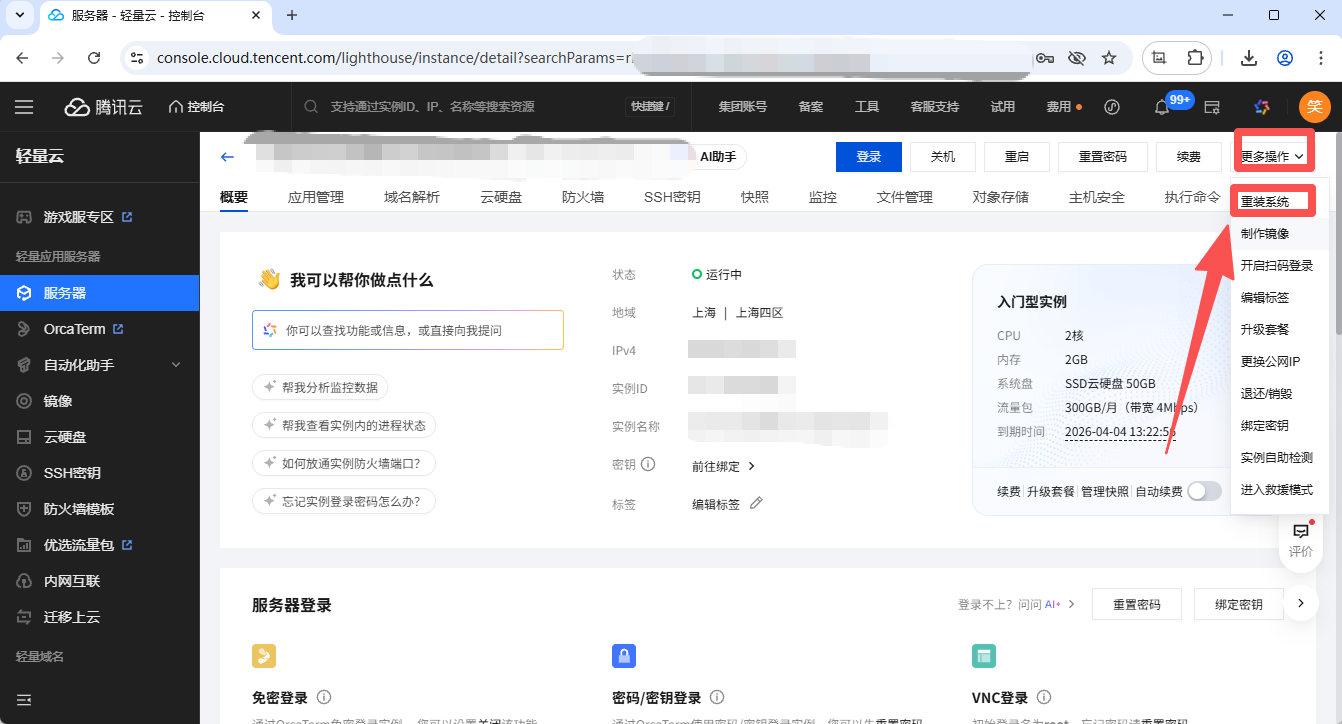Open the notification bell with the 99+ badge
Image resolution: width=1342 pixels, height=724 pixels.
[x=1161, y=107]
